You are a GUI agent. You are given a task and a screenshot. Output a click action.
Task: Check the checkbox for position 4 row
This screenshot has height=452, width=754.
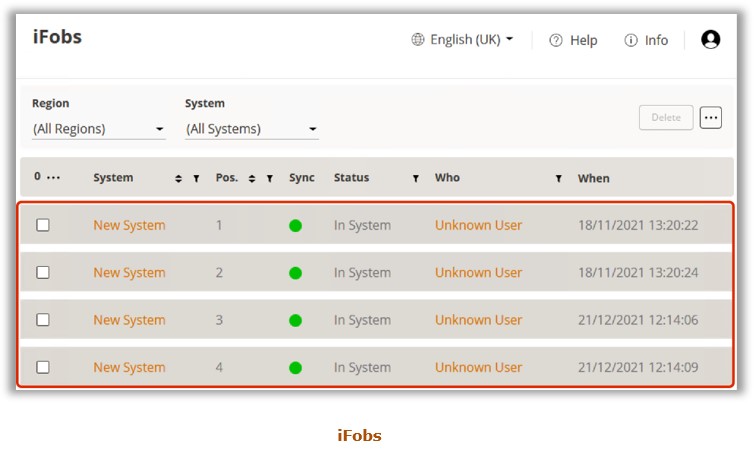[x=43, y=367]
